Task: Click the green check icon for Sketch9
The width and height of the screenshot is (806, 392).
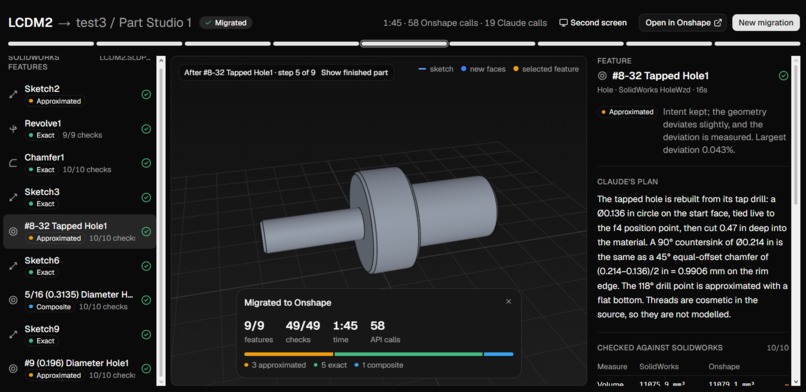Action: (x=146, y=334)
